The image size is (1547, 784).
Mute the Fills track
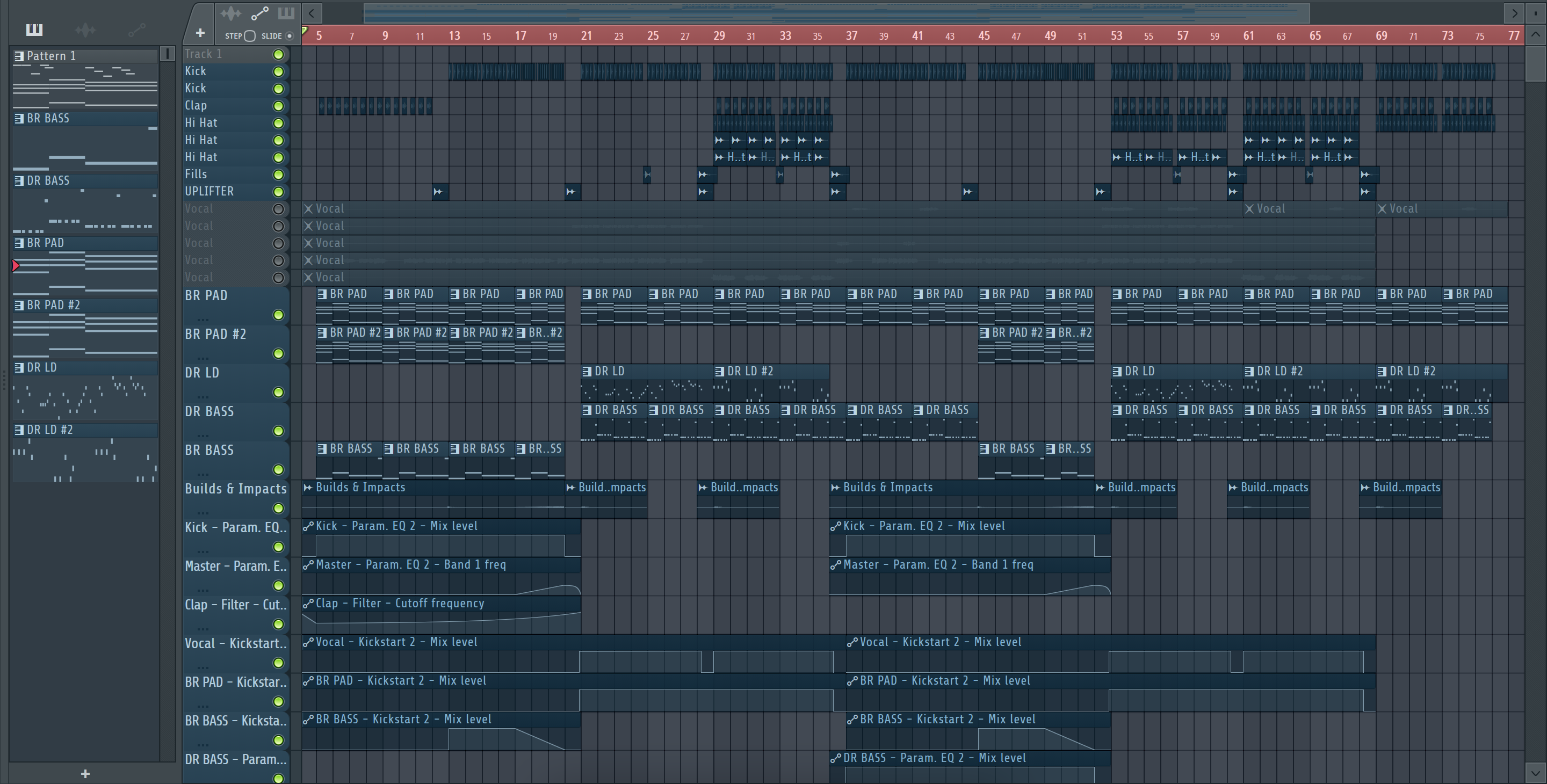[x=278, y=175]
